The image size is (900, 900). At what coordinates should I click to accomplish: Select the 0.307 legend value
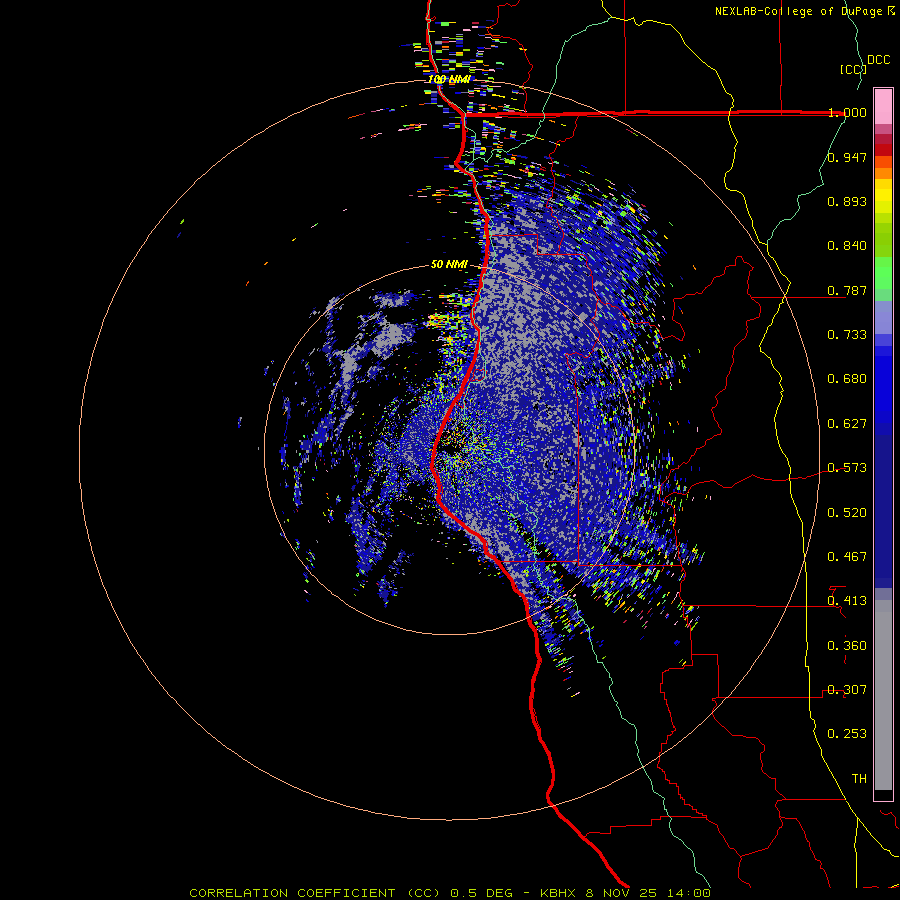(847, 690)
